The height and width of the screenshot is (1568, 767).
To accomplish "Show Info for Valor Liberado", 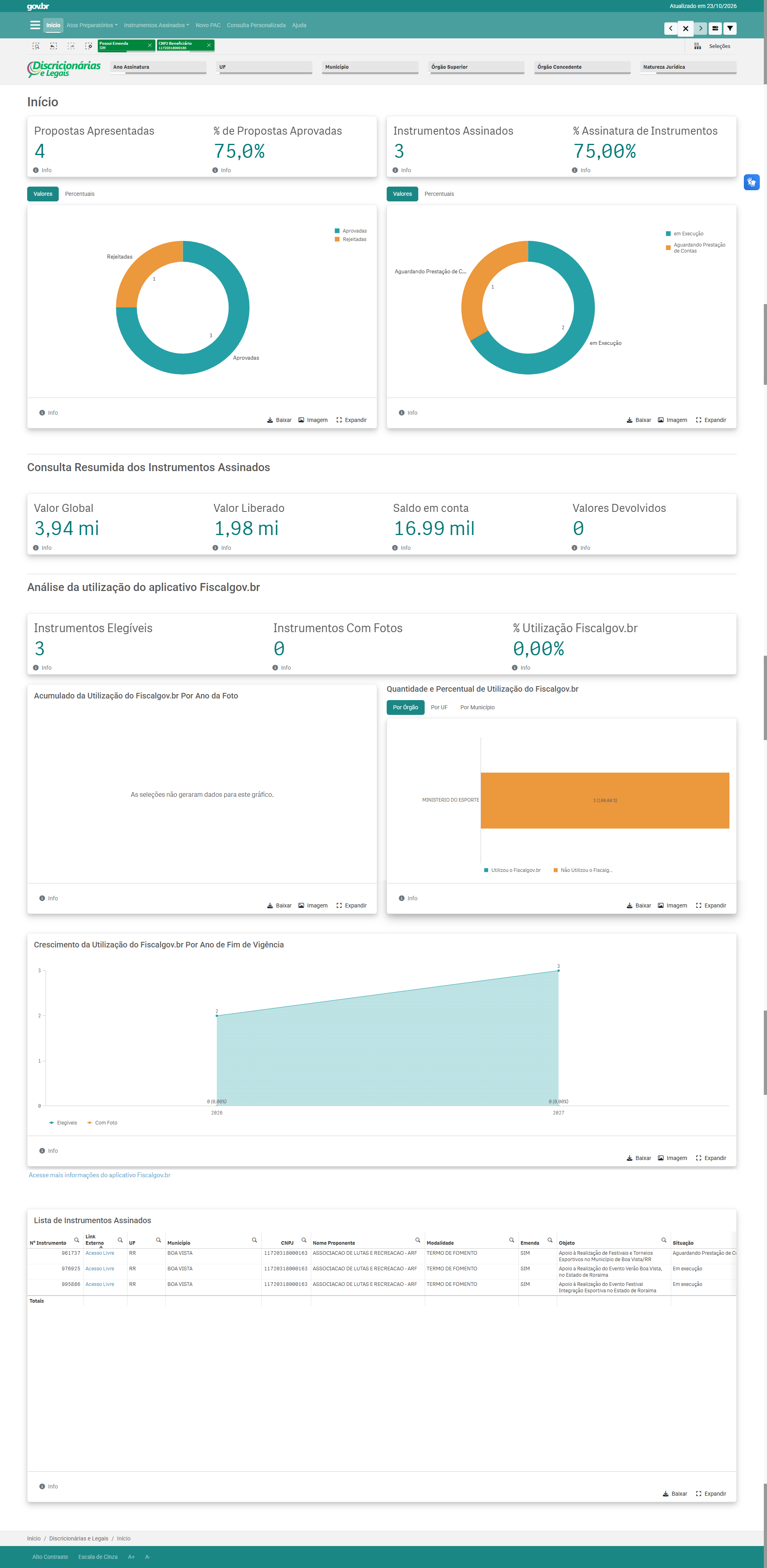I will click(222, 548).
